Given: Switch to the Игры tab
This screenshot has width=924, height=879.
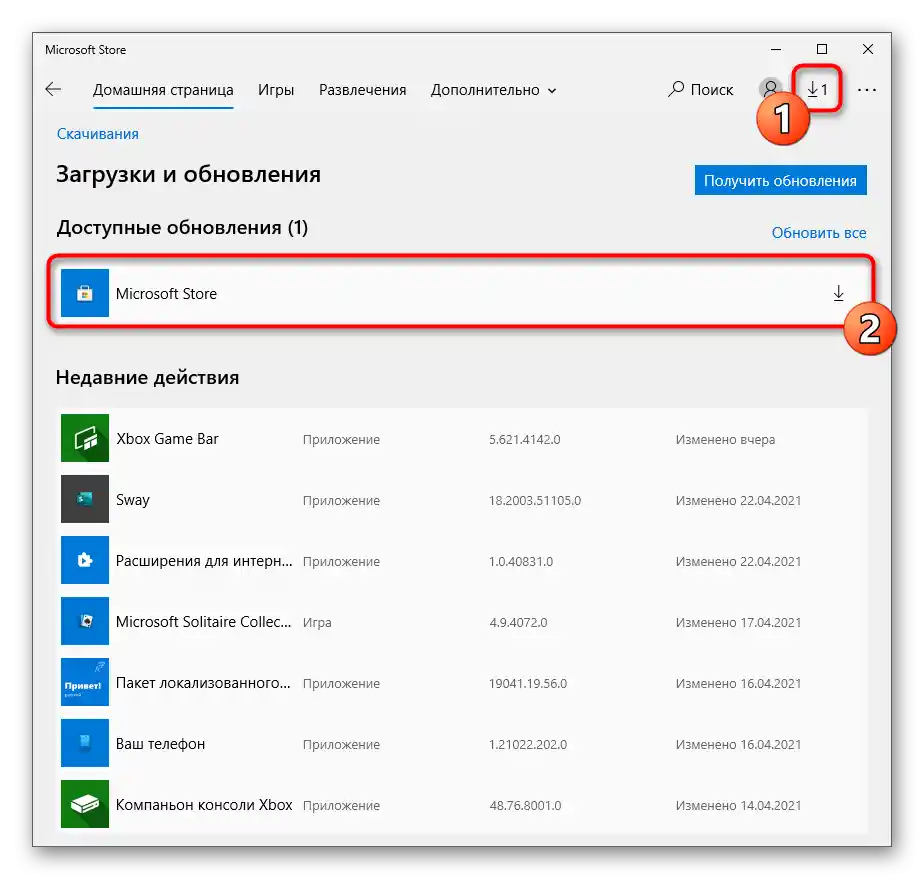Looking at the screenshot, I should pyautogui.click(x=276, y=90).
